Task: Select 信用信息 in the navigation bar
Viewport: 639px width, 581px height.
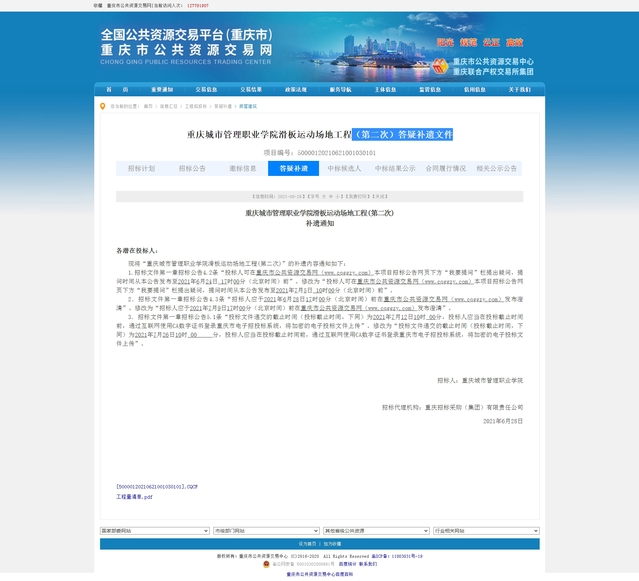Action: (x=475, y=90)
